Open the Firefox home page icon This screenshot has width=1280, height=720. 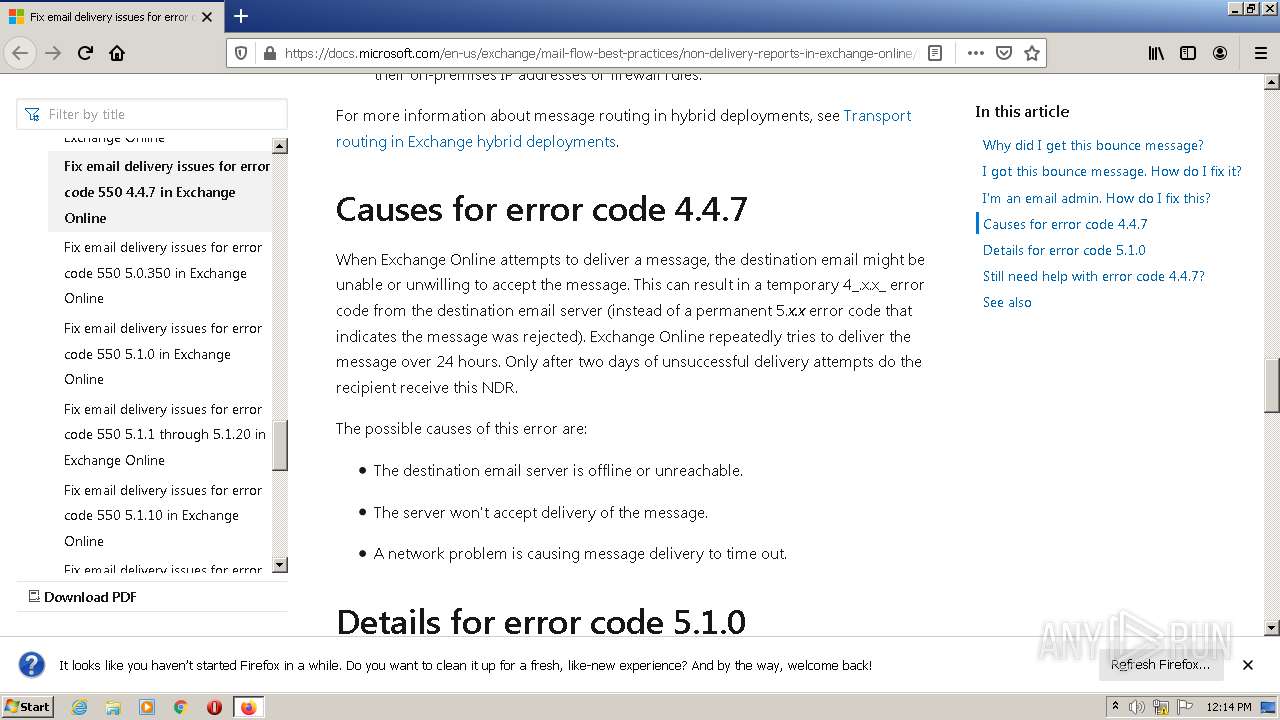point(117,53)
